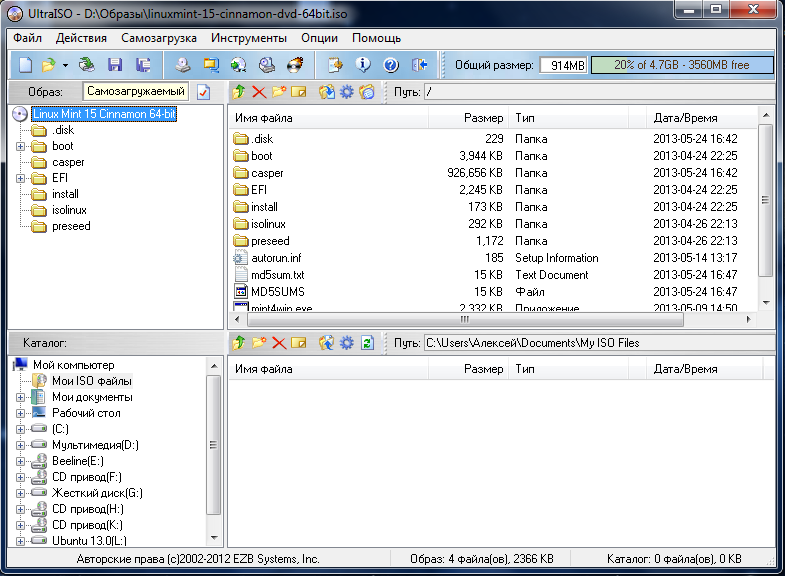Click the refresh icon in catalog toolbar
The width and height of the screenshot is (785, 576).
(x=367, y=343)
